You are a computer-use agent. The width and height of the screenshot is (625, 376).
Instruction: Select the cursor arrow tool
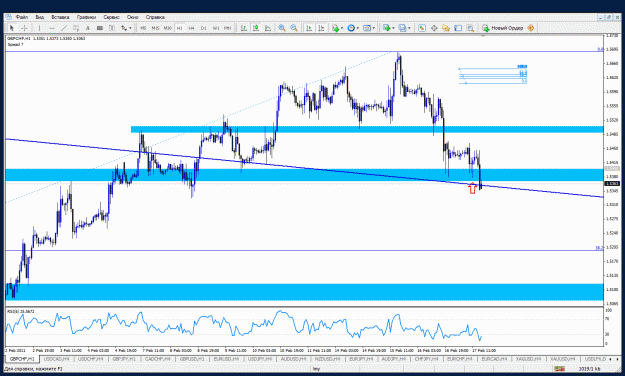(12, 28)
